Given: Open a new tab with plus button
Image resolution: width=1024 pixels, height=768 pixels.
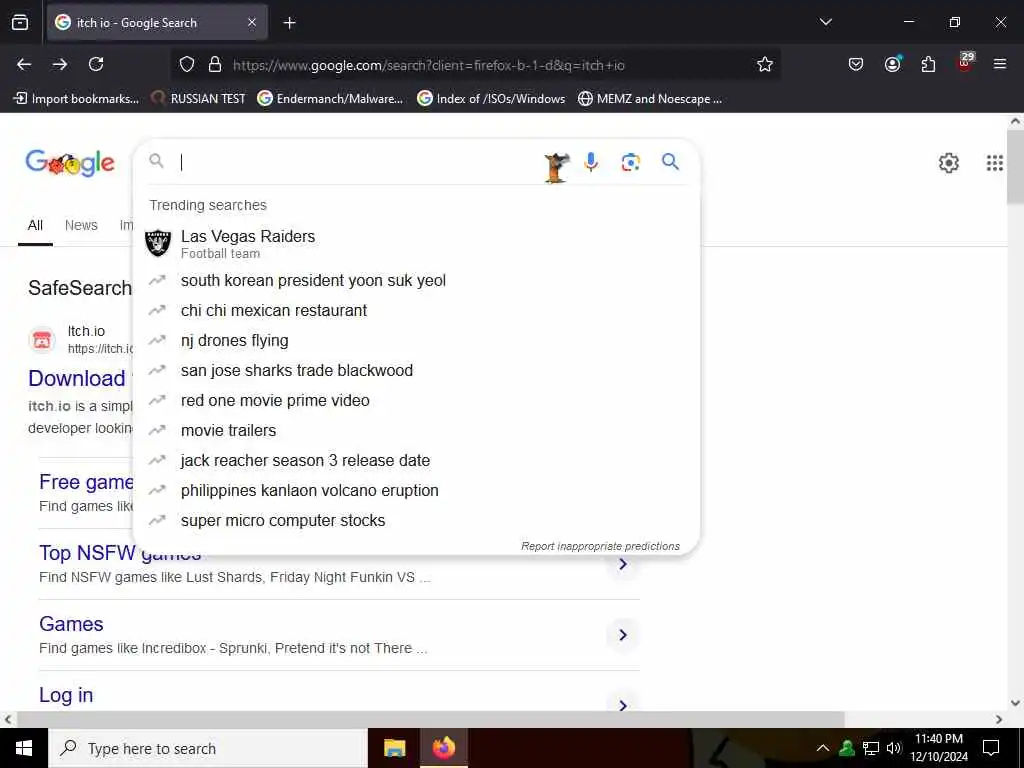Looking at the screenshot, I should tap(289, 23).
